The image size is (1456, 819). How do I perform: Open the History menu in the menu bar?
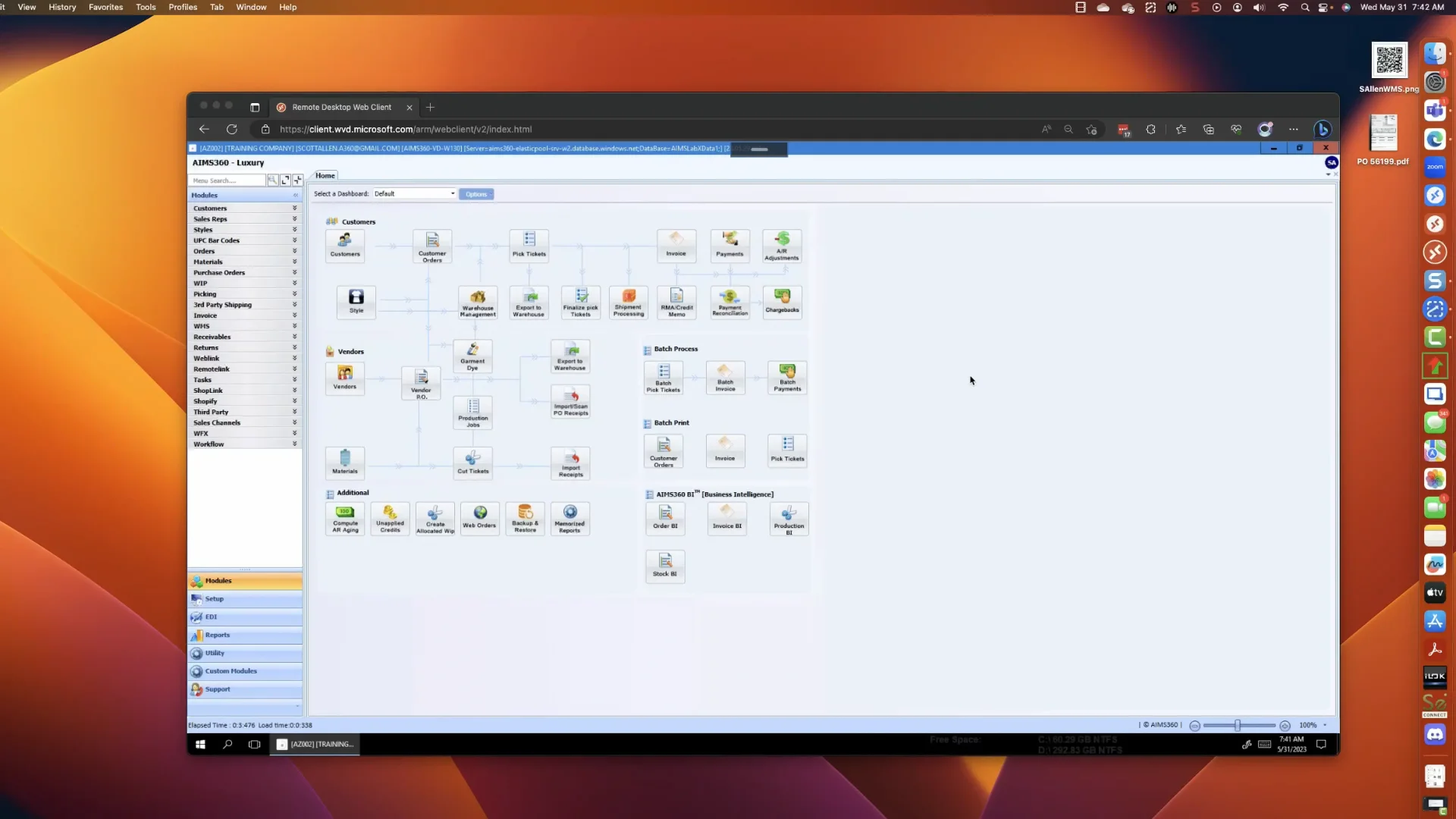pos(61,7)
